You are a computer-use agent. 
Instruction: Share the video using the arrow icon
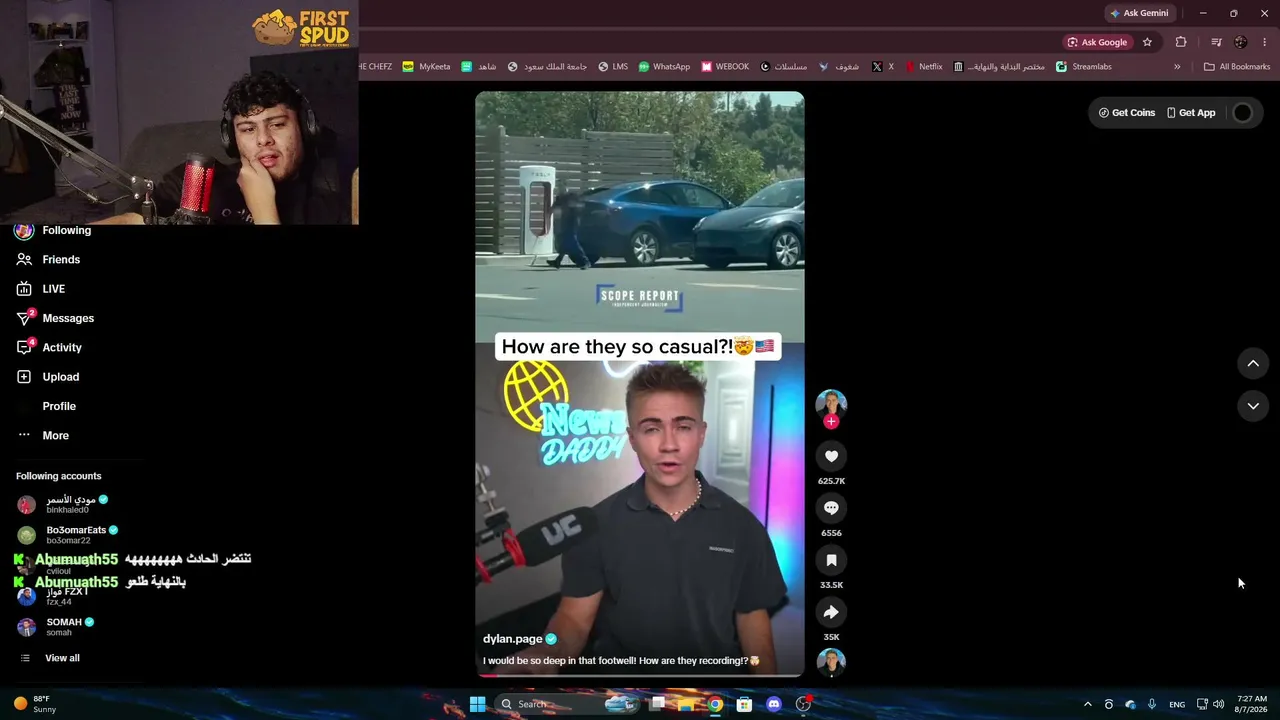coord(831,612)
